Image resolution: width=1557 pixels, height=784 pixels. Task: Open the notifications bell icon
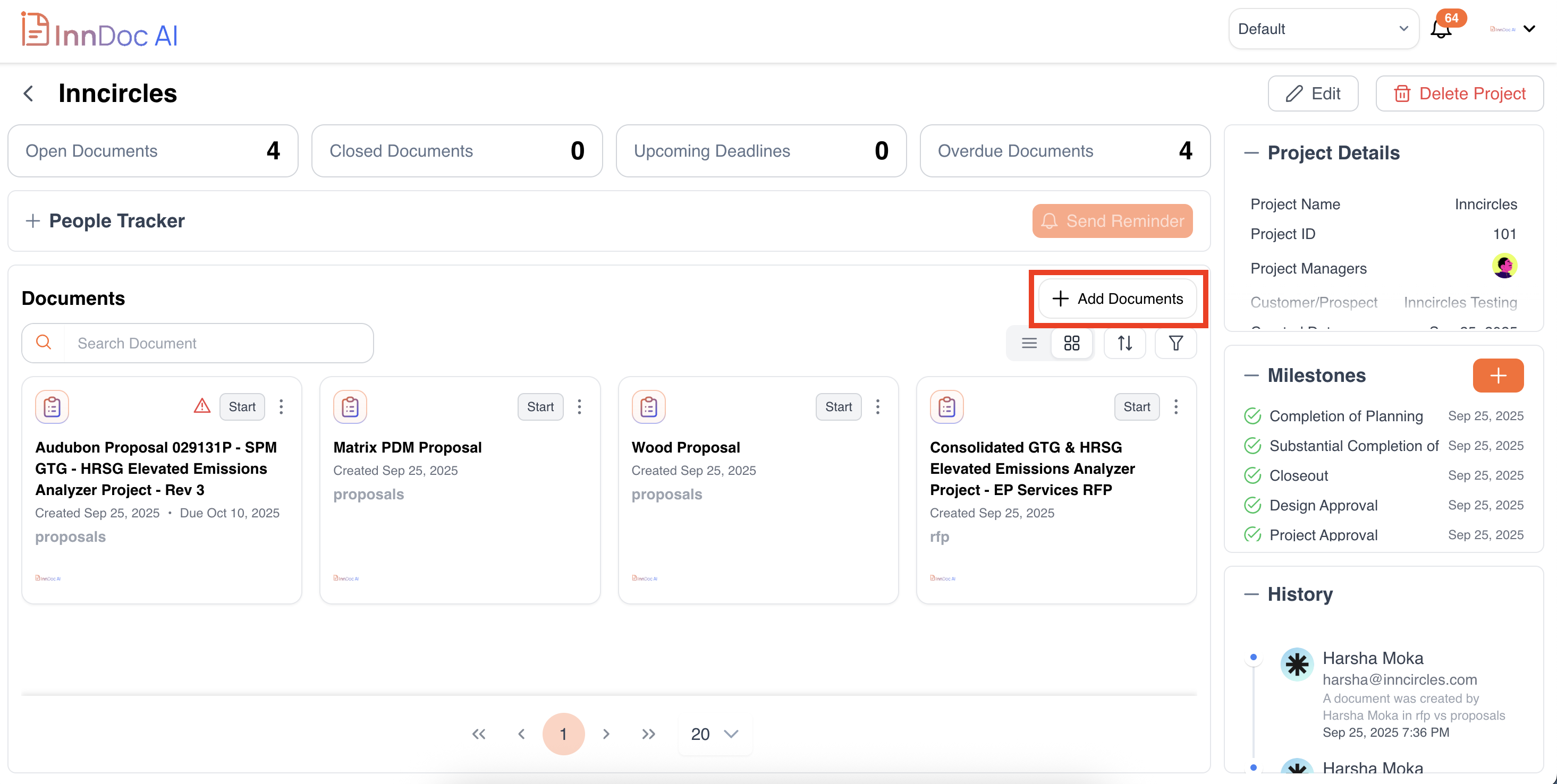click(x=1440, y=29)
